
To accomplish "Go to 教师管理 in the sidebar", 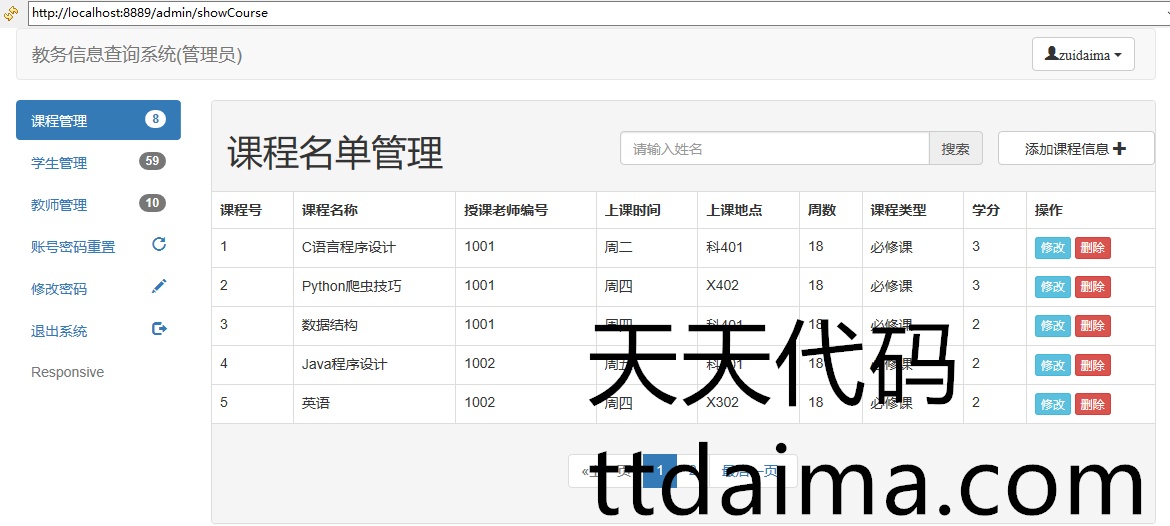I will coord(60,205).
